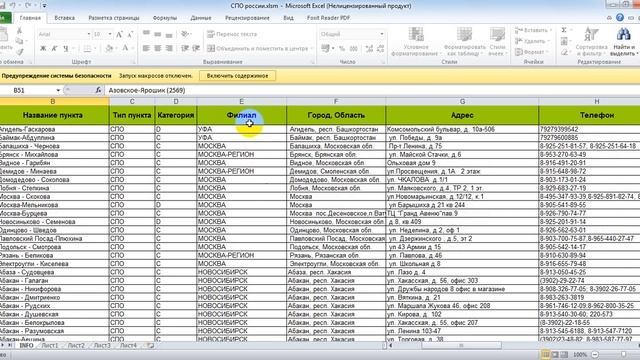The width and height of the screenshot is (640, 360).
Task: Select the INFO sheet tab
Action: click(27, 345)
